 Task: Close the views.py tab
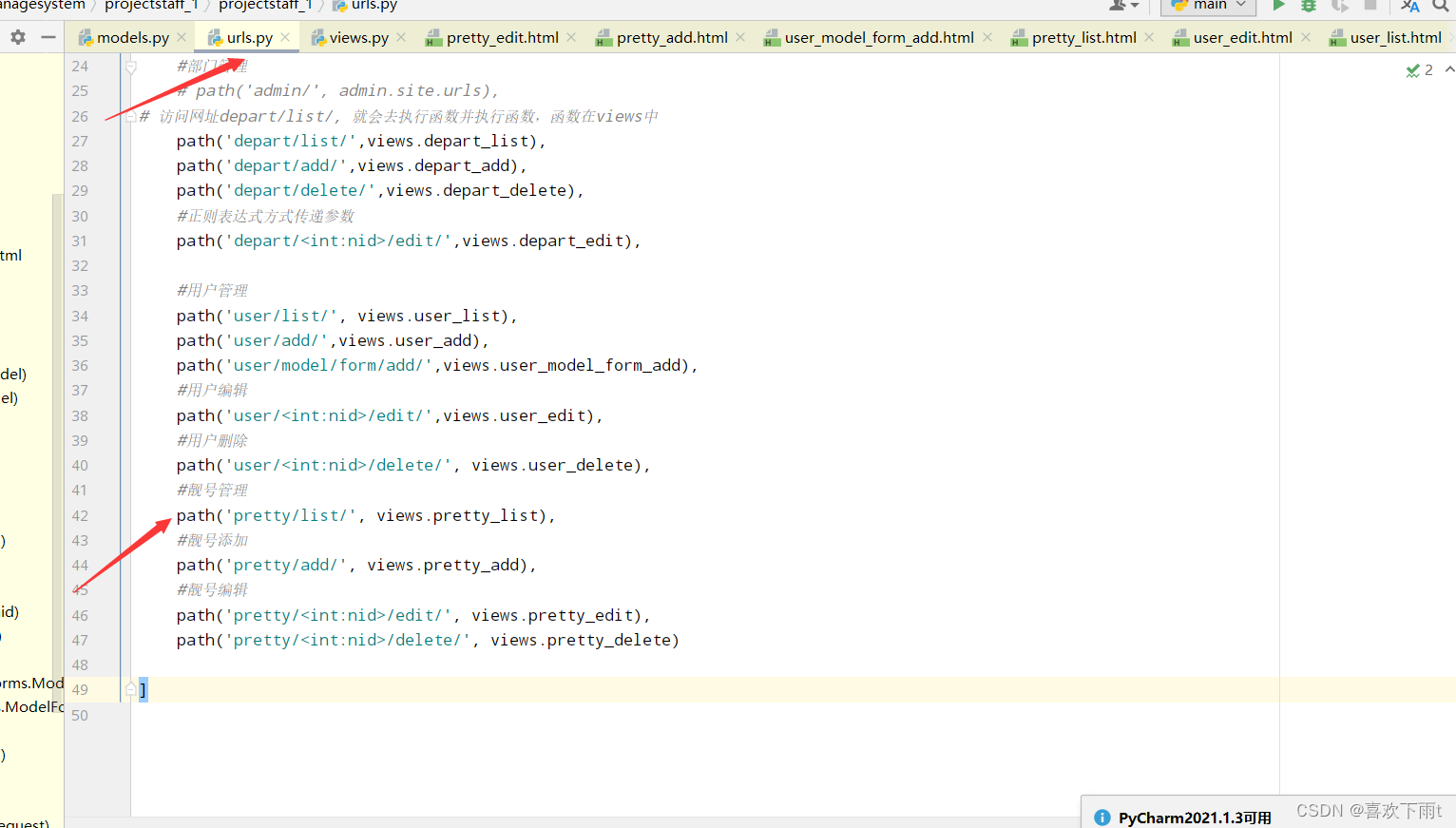pos(401,37)
